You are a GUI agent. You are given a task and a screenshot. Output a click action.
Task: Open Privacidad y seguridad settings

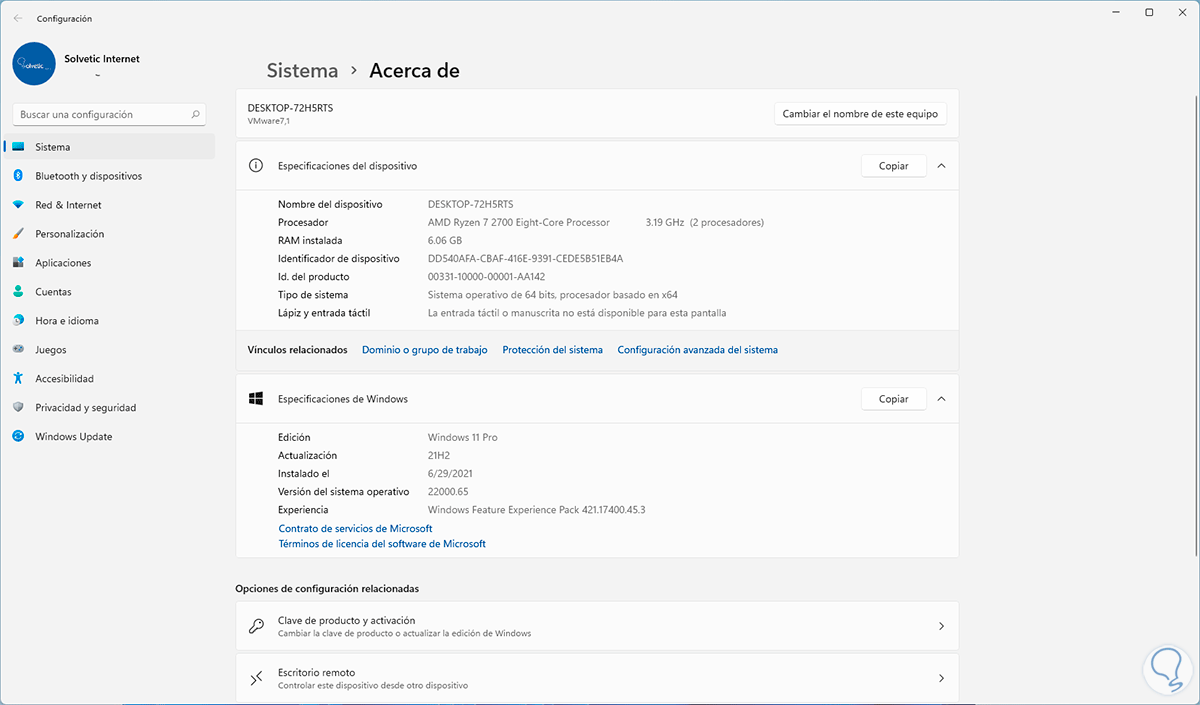pos(85,408)
